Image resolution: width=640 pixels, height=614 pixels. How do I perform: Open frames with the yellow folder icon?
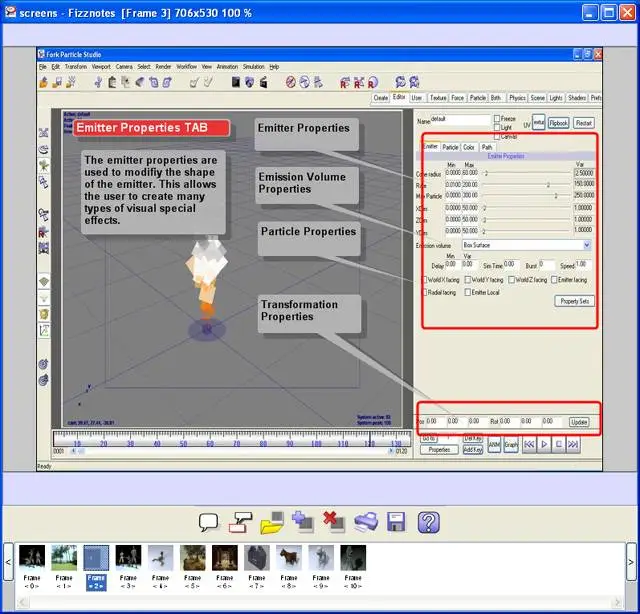[x=272, y=523]
